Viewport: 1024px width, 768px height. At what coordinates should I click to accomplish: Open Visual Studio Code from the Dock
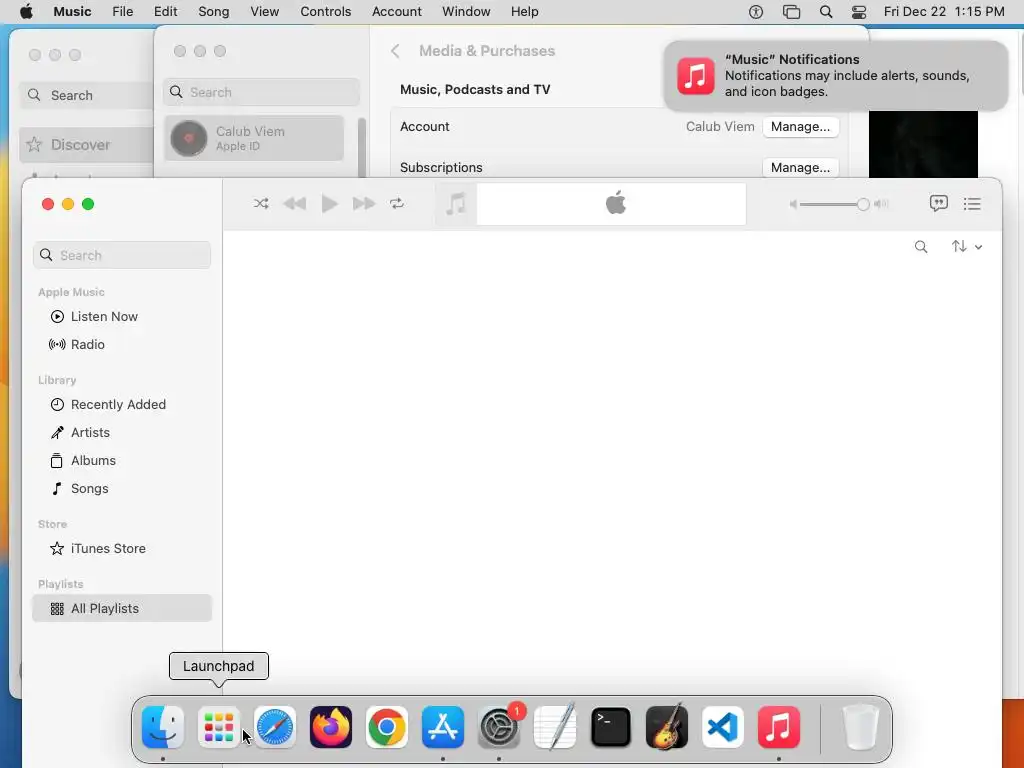coord(723,727)
